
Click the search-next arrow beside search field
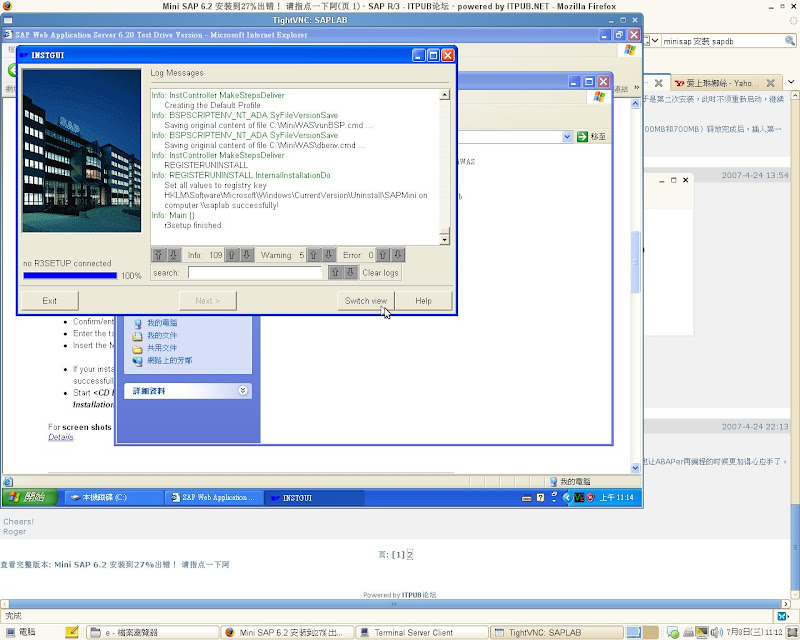click(x=350, y=273)
